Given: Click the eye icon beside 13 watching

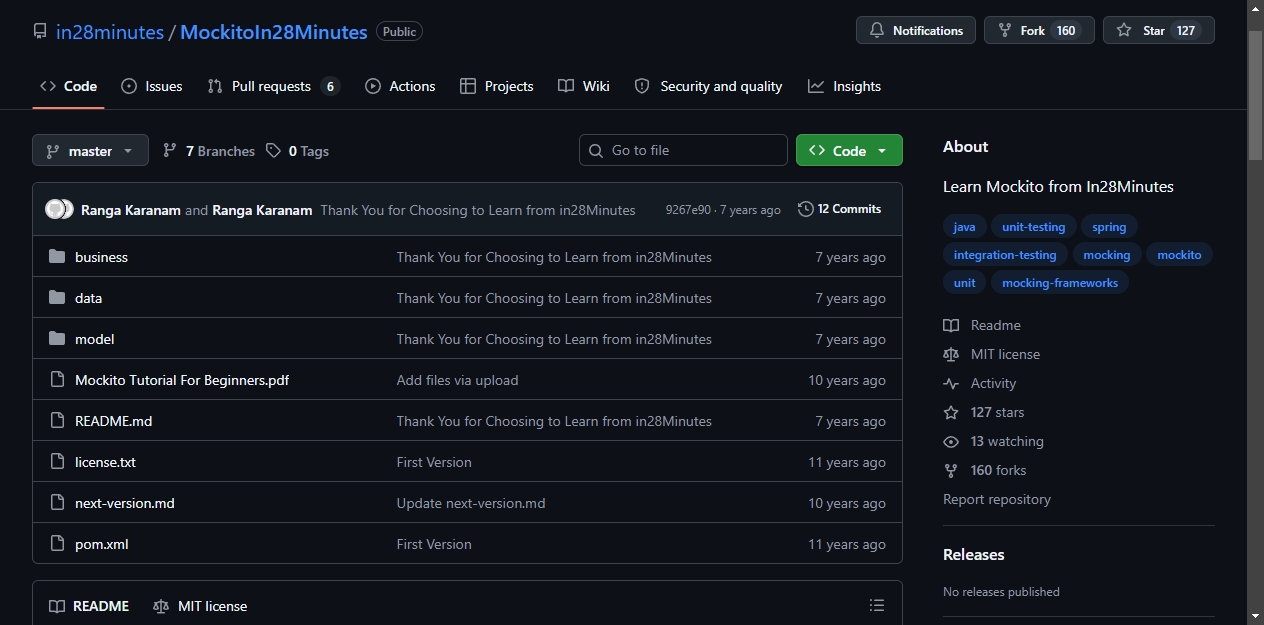Looking at the screenshot, I should pyautogui.click(x=951, y=441).
